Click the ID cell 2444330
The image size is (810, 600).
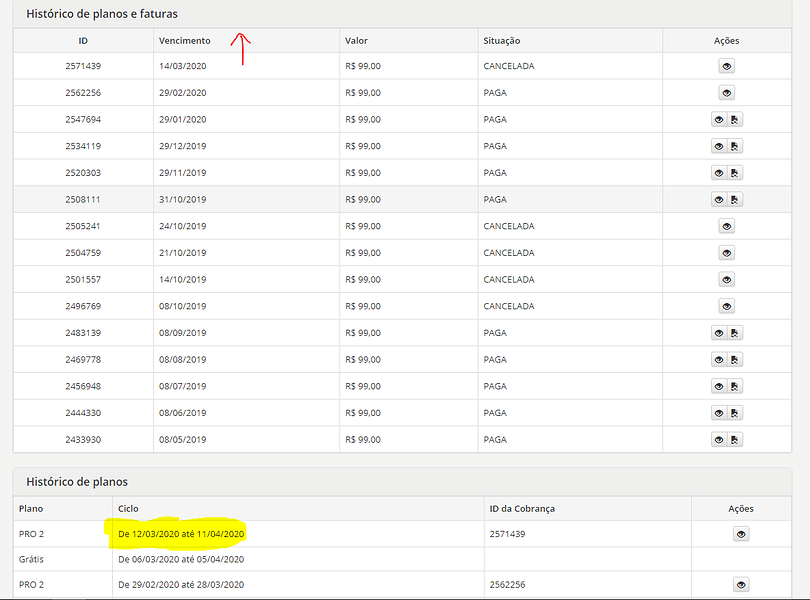point(83,413)
